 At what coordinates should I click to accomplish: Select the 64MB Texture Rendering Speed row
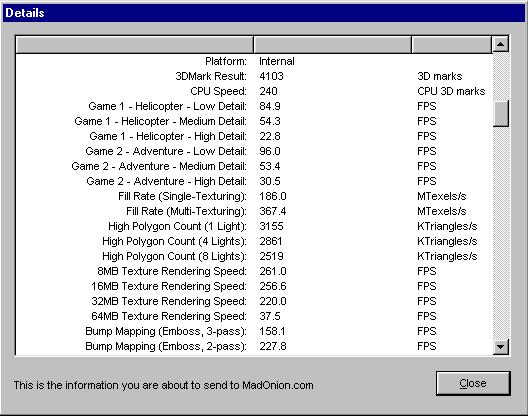(254, 316)
